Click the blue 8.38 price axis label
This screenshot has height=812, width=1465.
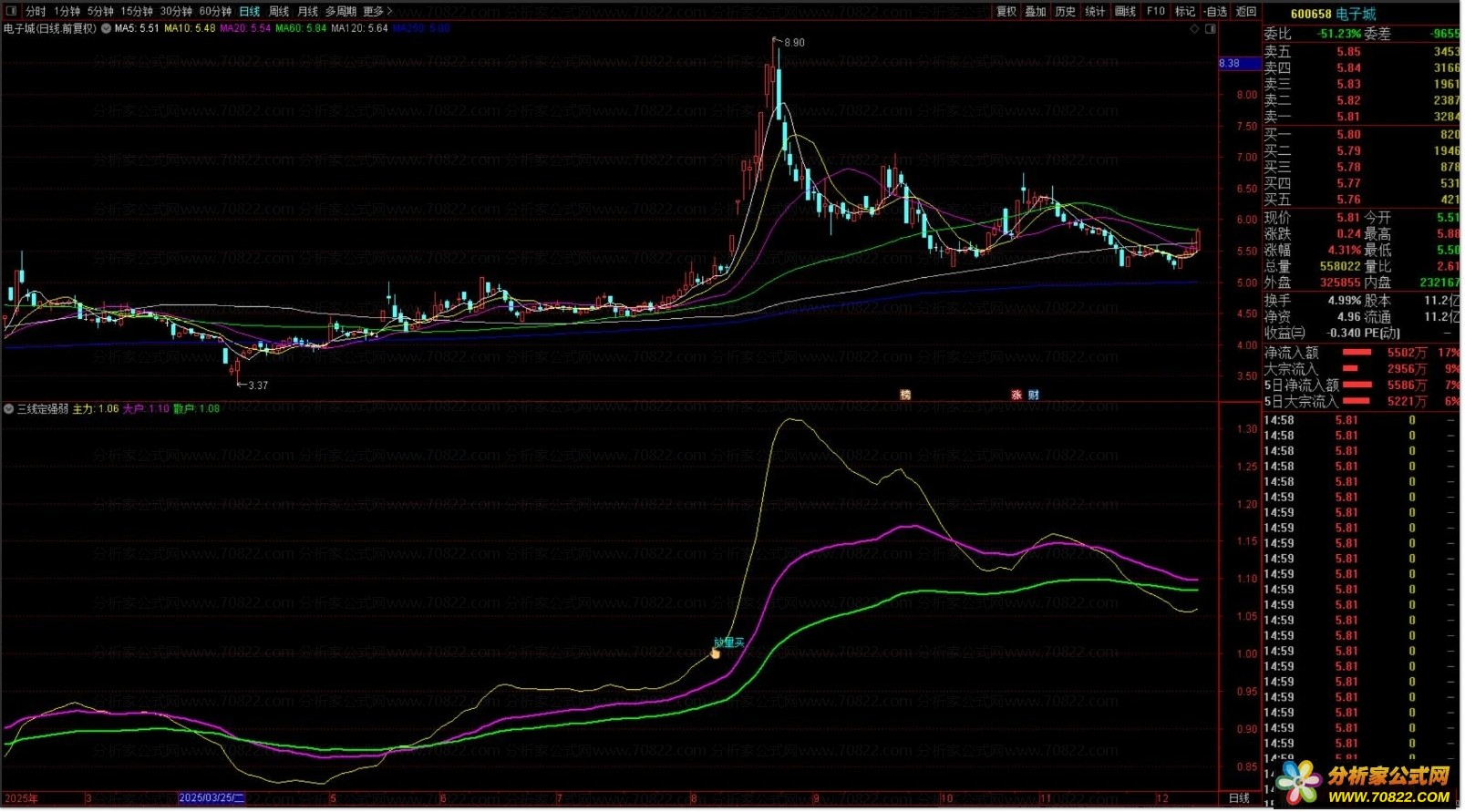tap(1230, 64)
